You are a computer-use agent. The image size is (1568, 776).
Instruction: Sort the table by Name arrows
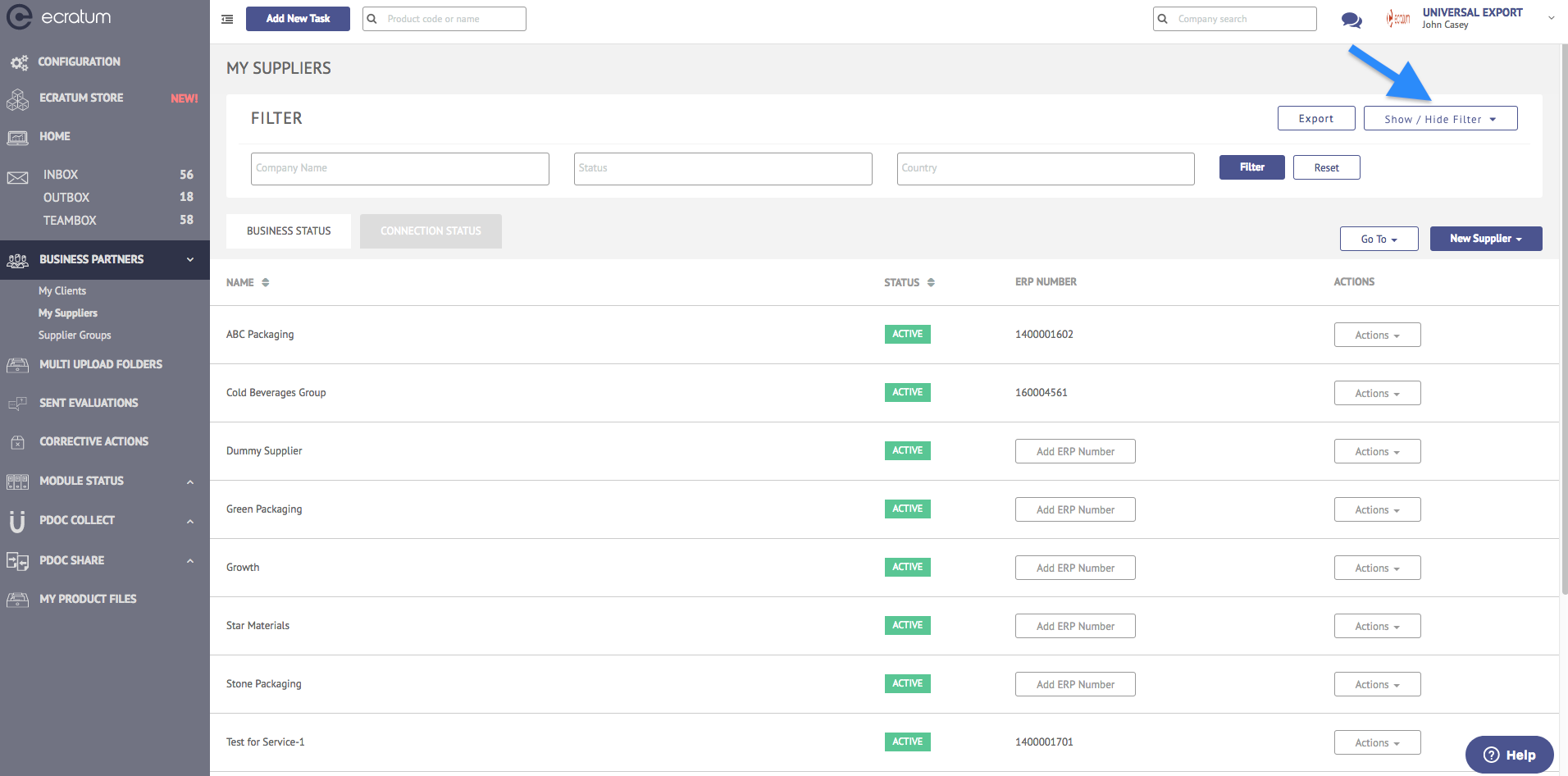click(266, 282)
